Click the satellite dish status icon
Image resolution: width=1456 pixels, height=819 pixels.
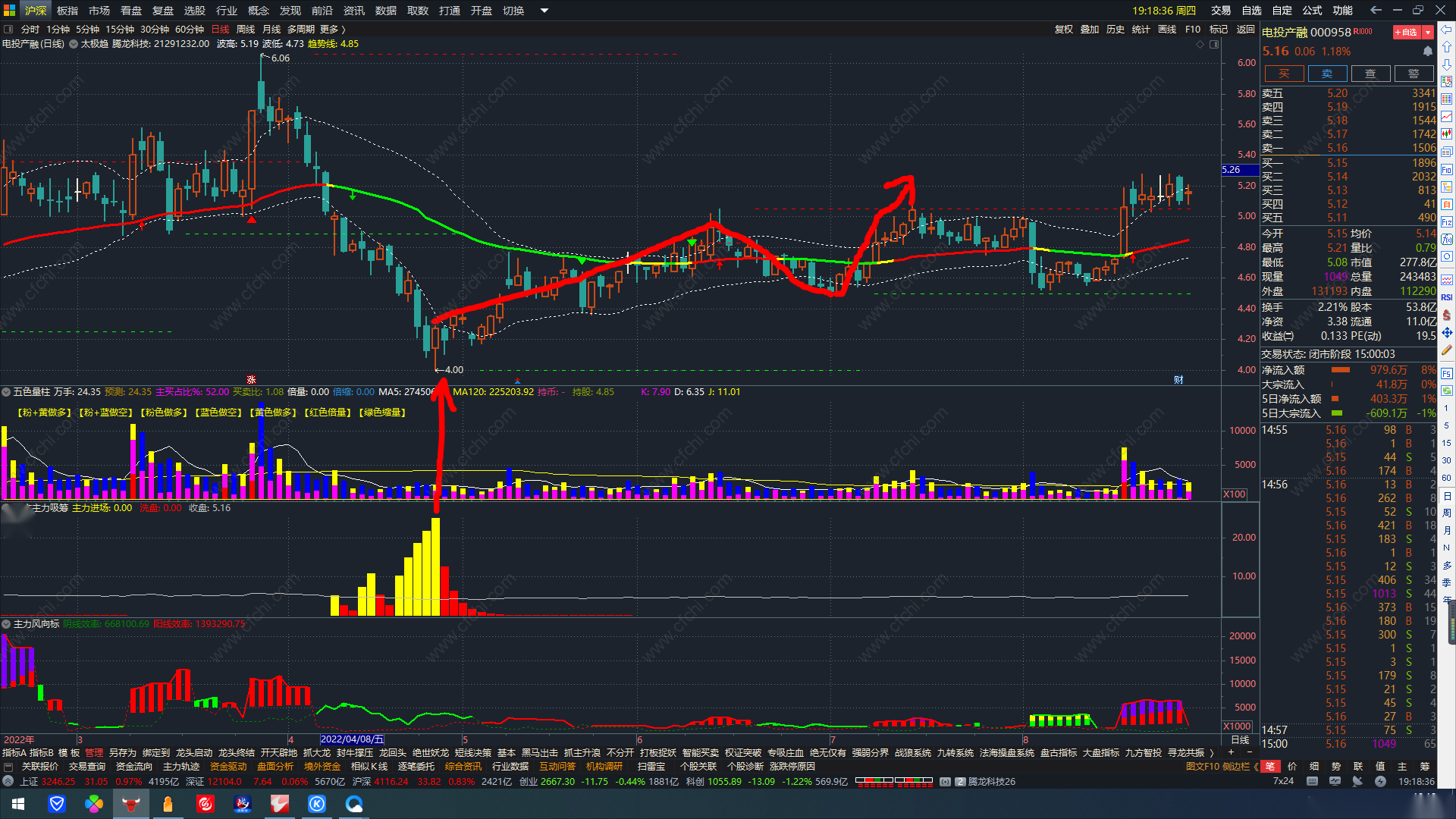point(1357,781)
